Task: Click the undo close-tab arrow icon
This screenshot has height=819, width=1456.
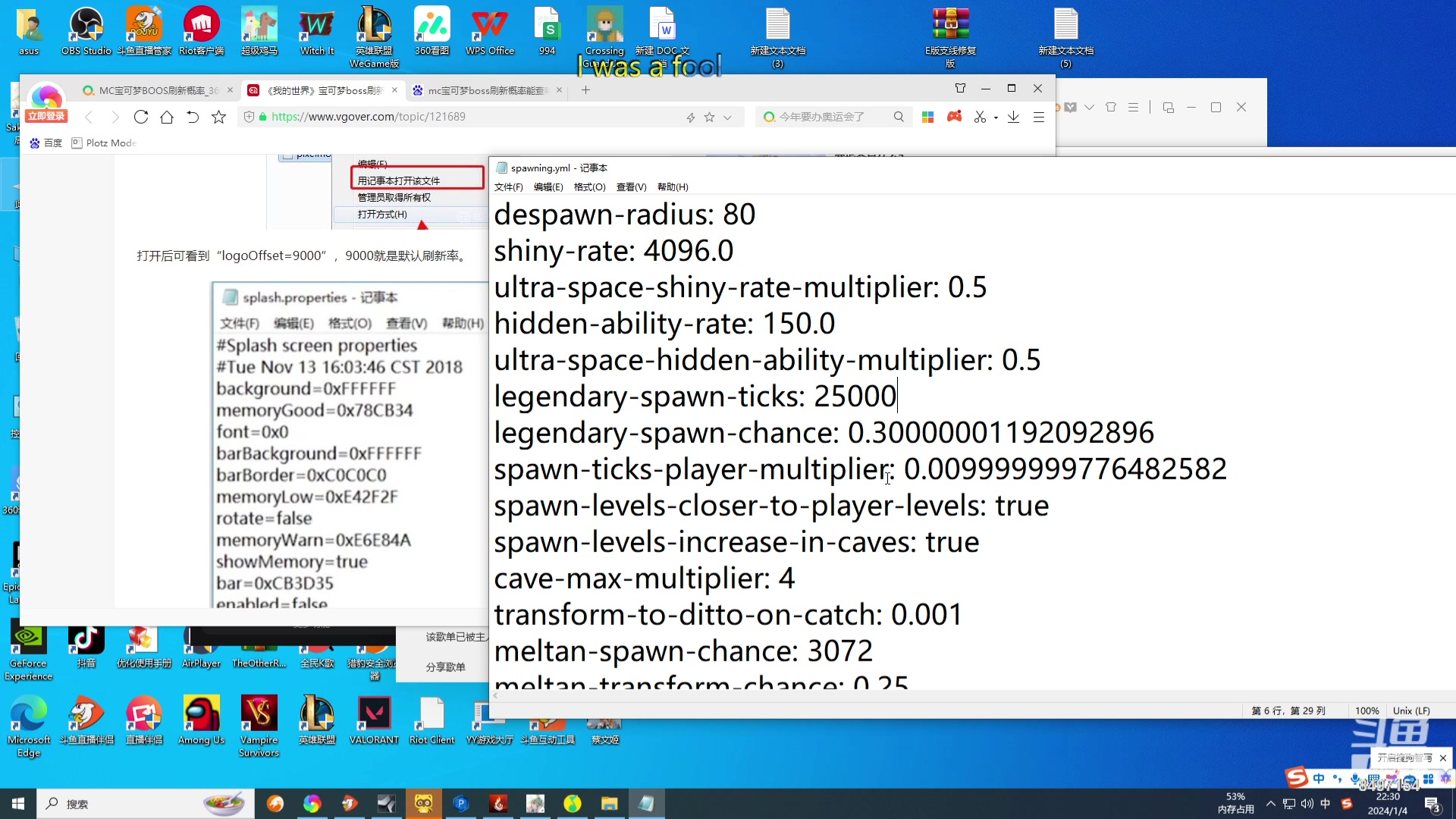Action: pyautogui.click(x=193, y=117)
